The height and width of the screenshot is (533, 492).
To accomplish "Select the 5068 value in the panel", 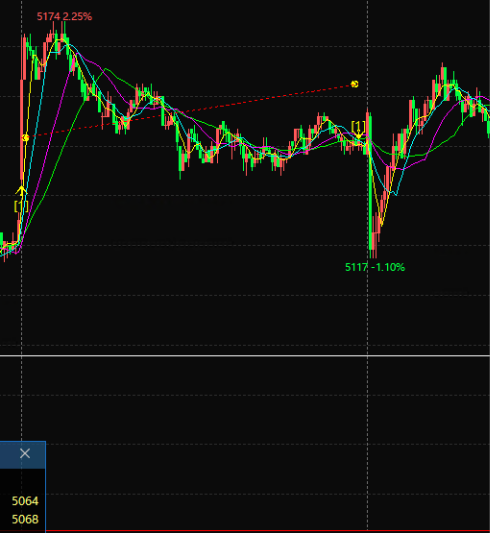I will pyautogui.click(x=25, y=519).
